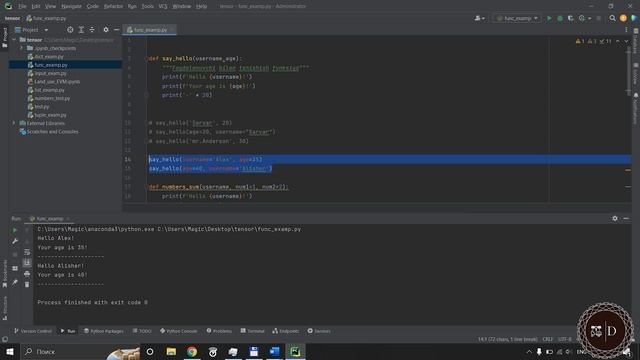Open the TODO tool window
Viewport: 640px width, 360px height.
tap(142, 331)
